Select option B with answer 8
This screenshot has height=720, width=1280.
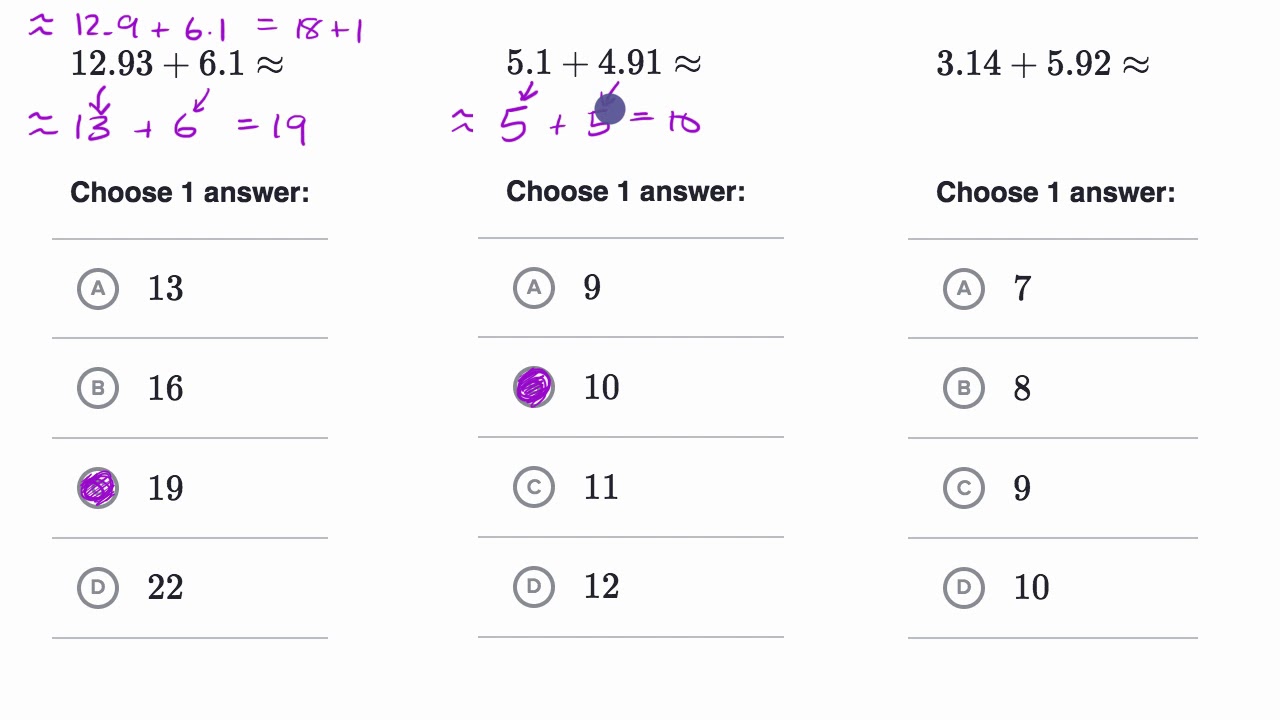[x=964, y=388]
